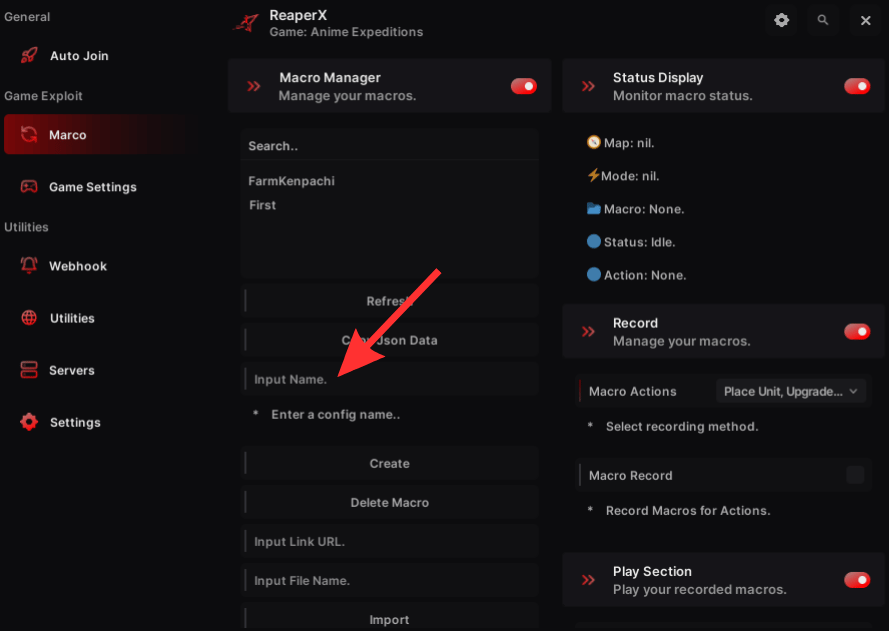The width and height of the screenshot is (889, 631).
Task: Click the Servers stack icon
Action: tap(29, 370)
